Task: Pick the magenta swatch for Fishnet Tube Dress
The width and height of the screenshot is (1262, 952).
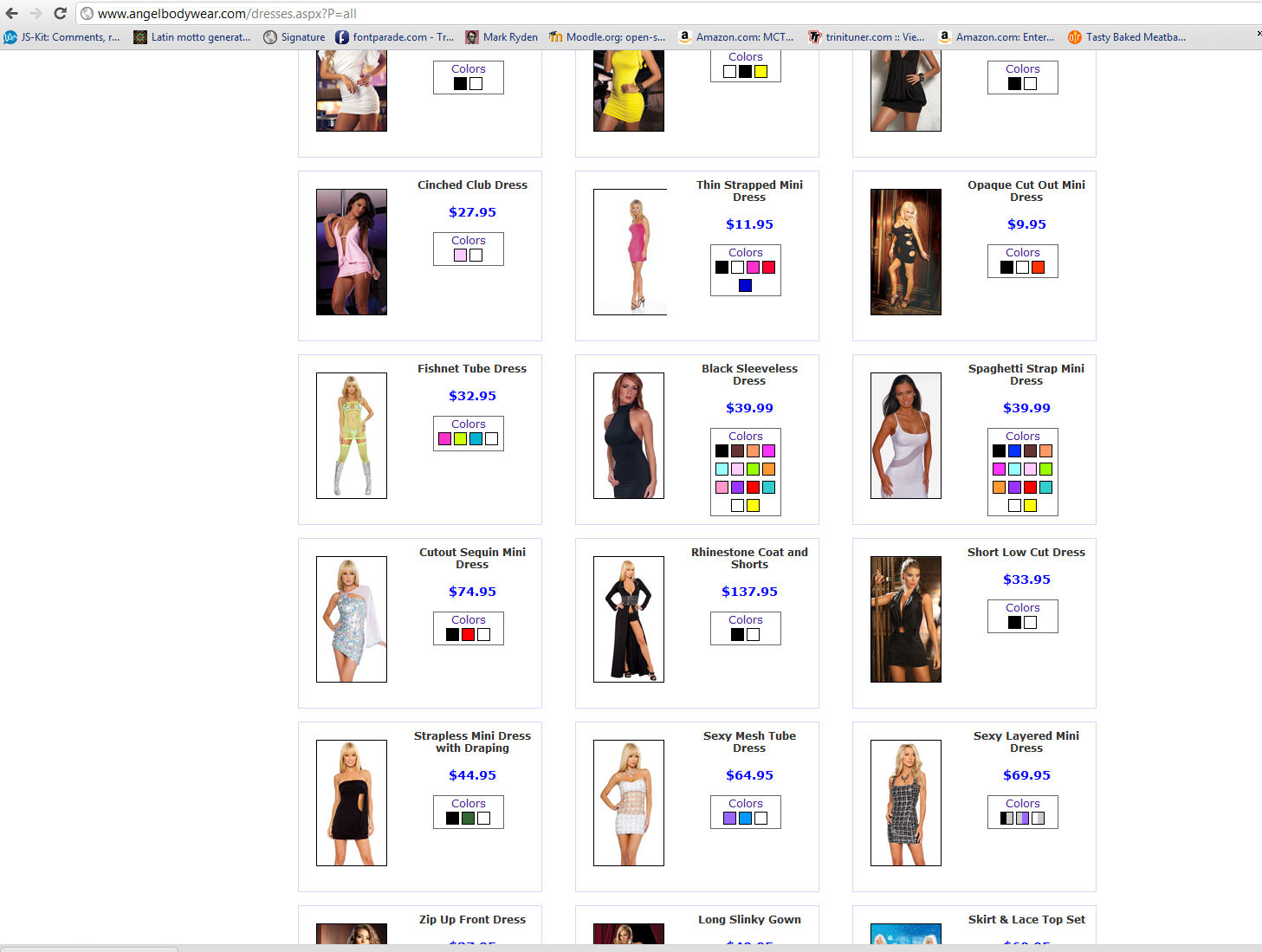Action: (445, 439)
